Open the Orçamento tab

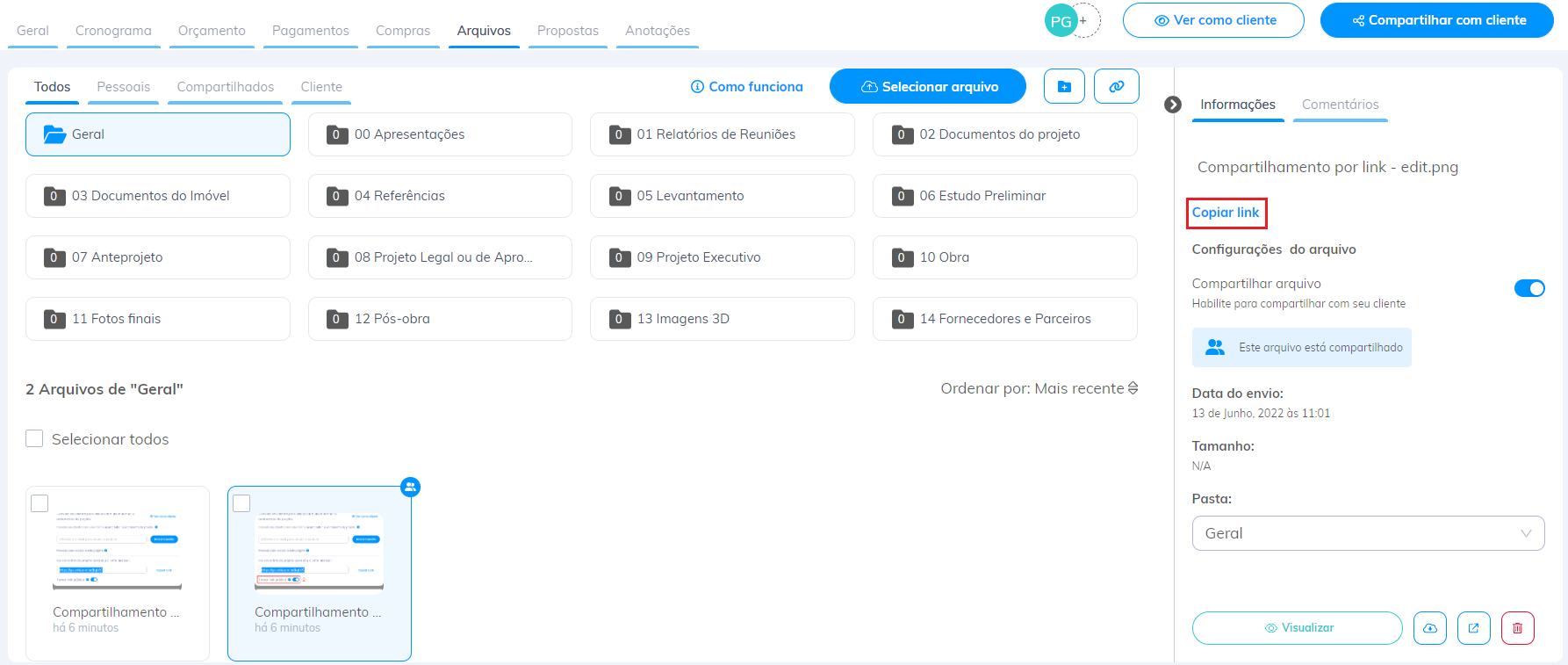tap(212, 31)
